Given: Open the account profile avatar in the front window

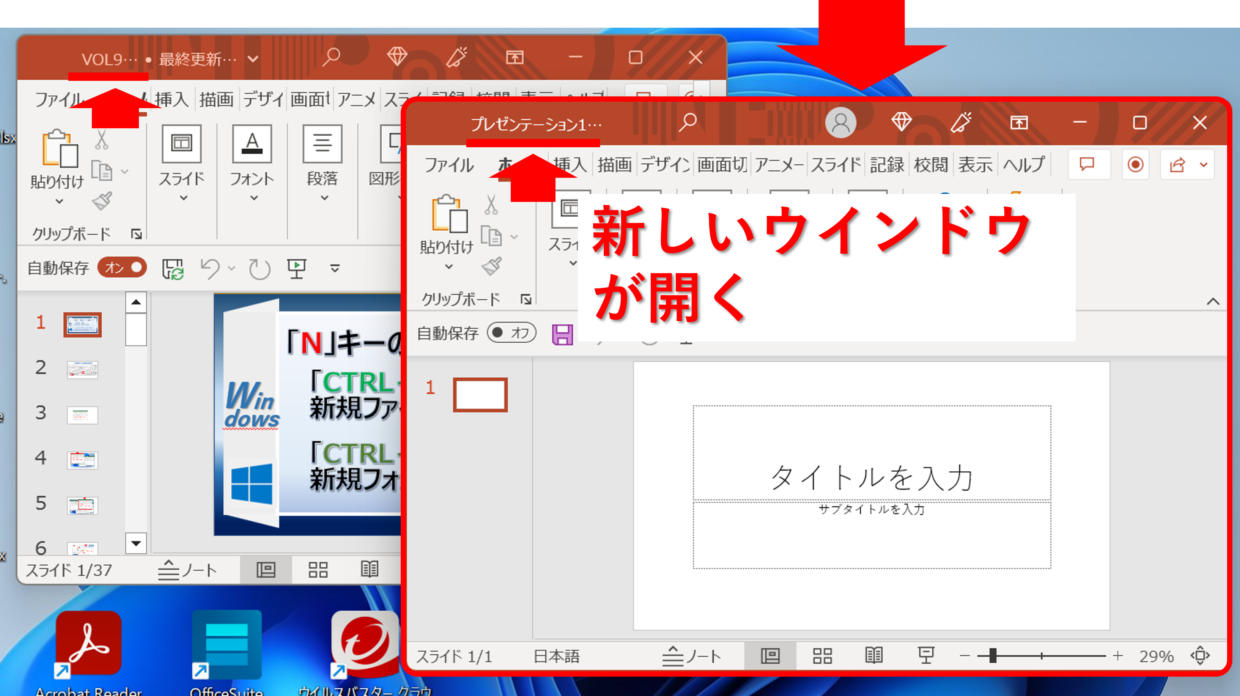Looking at the screenshot, I should [x=841, y=122].
